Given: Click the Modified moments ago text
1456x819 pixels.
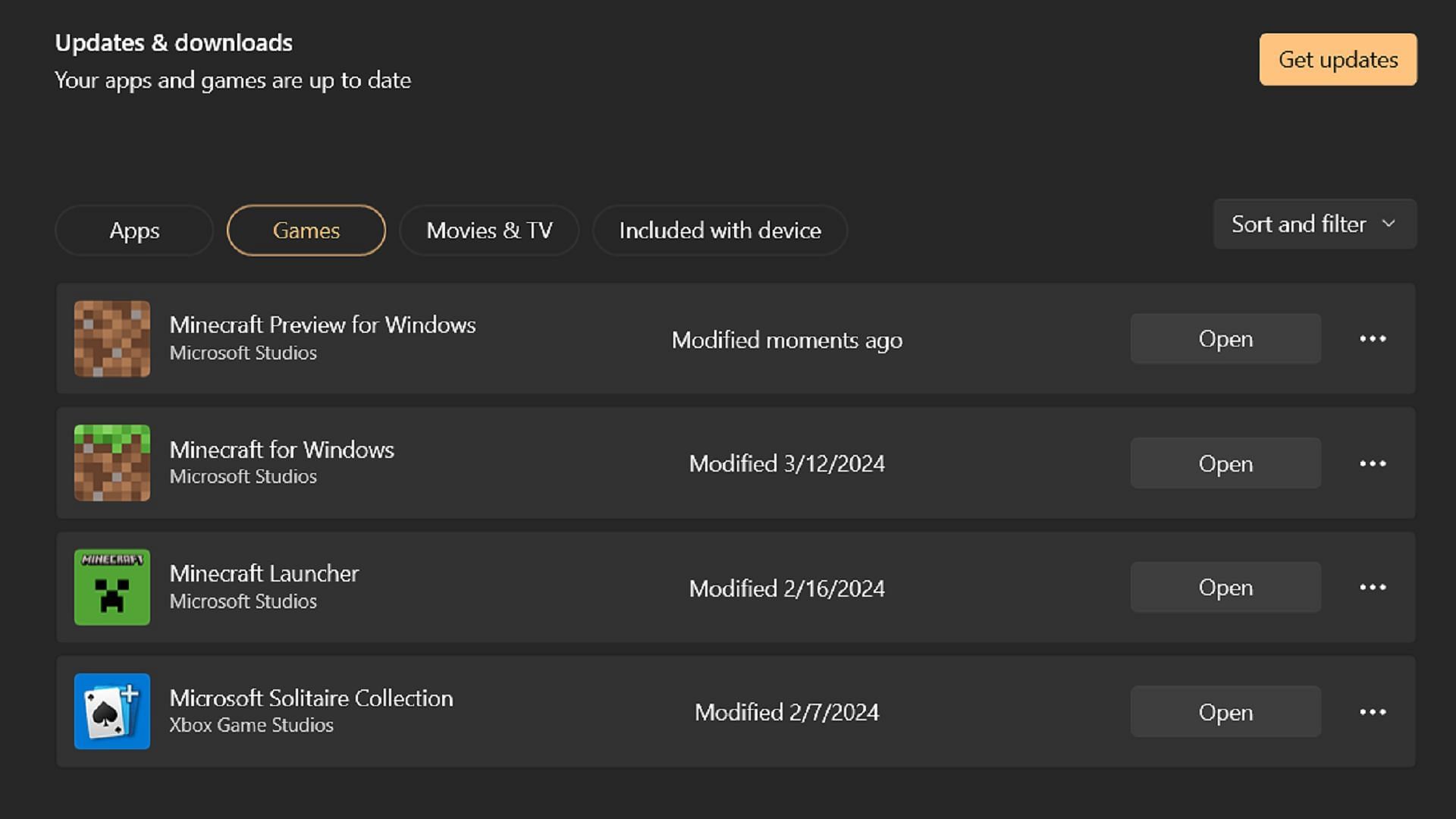Looking at the screenshot, I should 787,340.
